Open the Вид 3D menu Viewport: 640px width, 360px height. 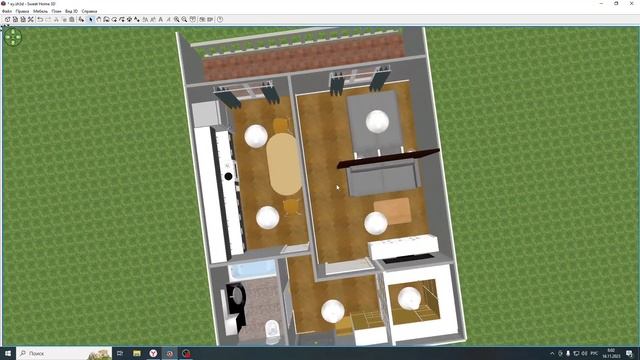71,11
